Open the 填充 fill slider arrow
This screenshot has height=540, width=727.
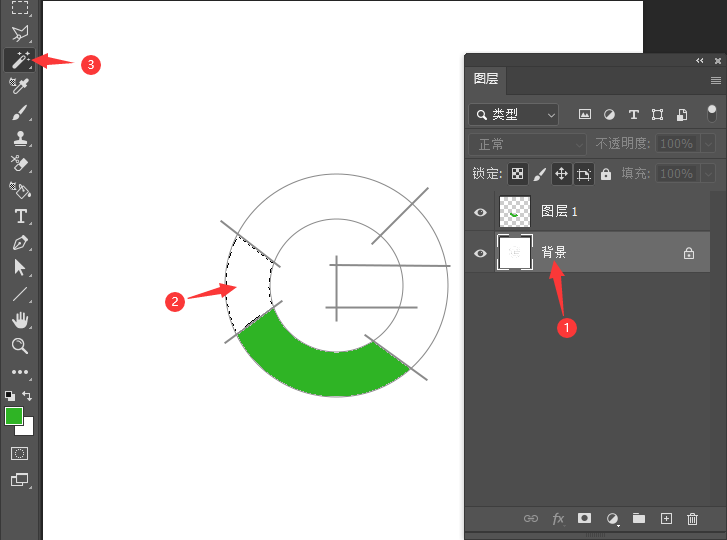pos(708,174)
